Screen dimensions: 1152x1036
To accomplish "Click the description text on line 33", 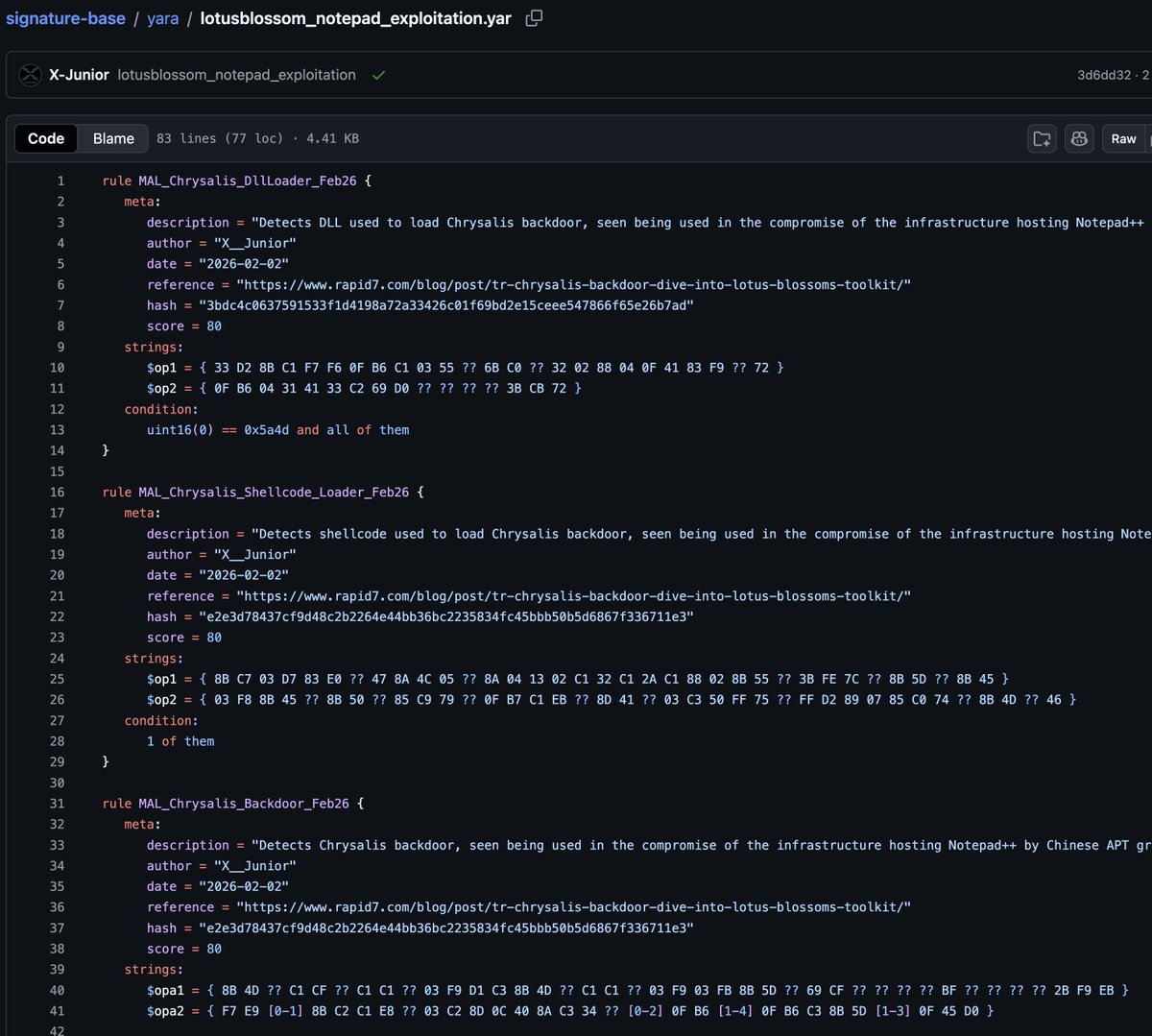I will coord(701,845).
